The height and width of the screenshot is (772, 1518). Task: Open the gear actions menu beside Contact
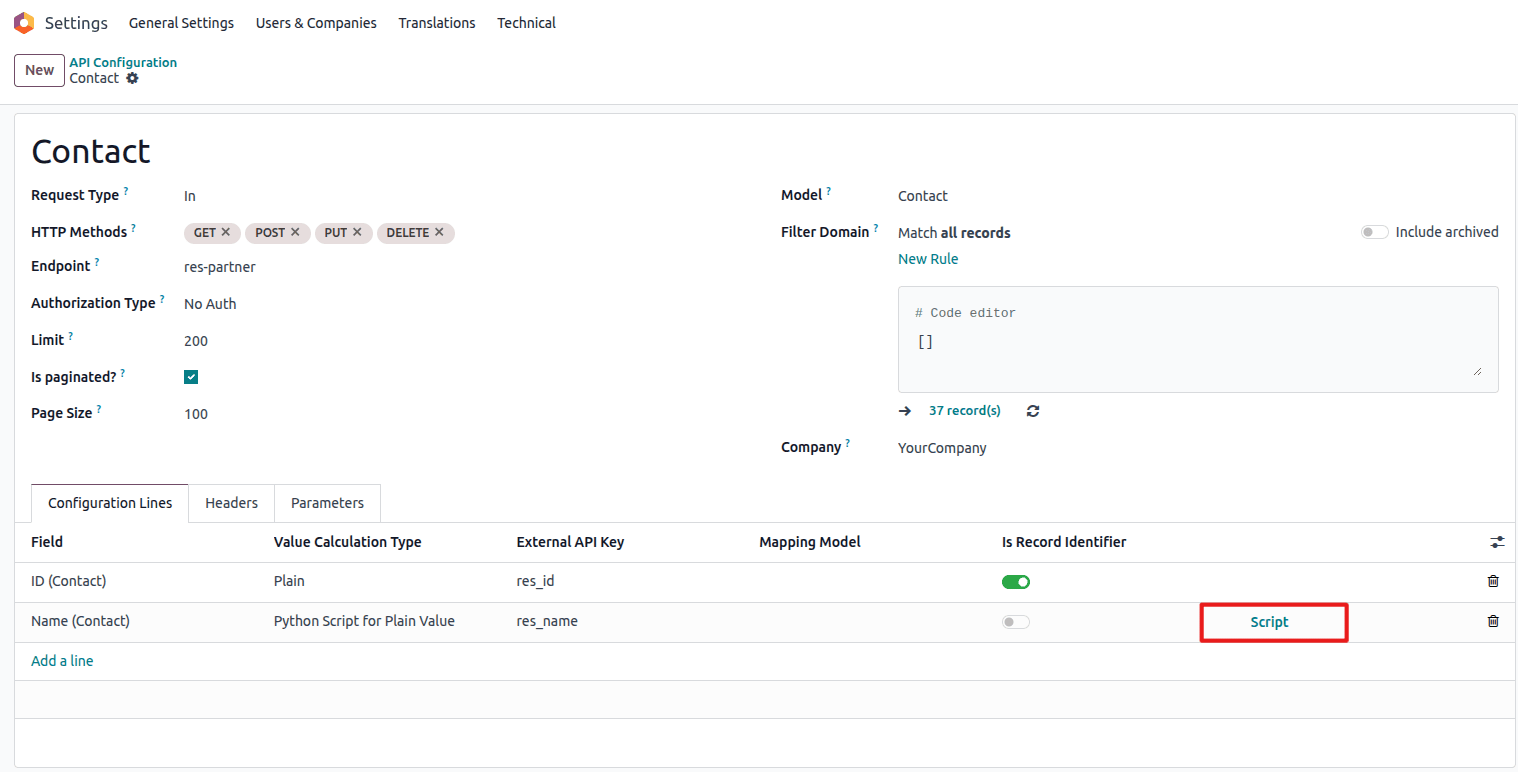click(132, 78)
